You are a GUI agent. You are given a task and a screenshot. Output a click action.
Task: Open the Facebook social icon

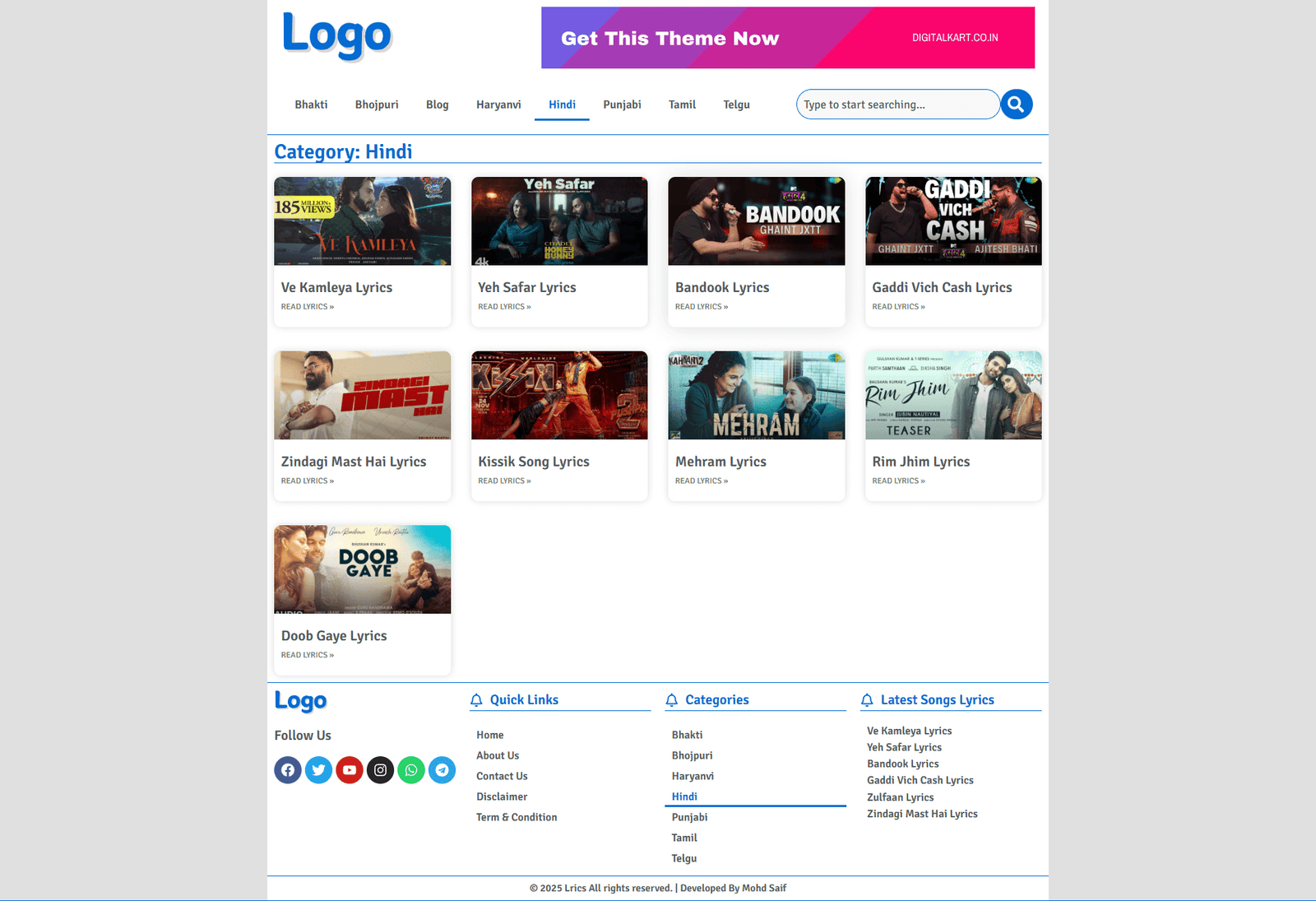[288, 770]
